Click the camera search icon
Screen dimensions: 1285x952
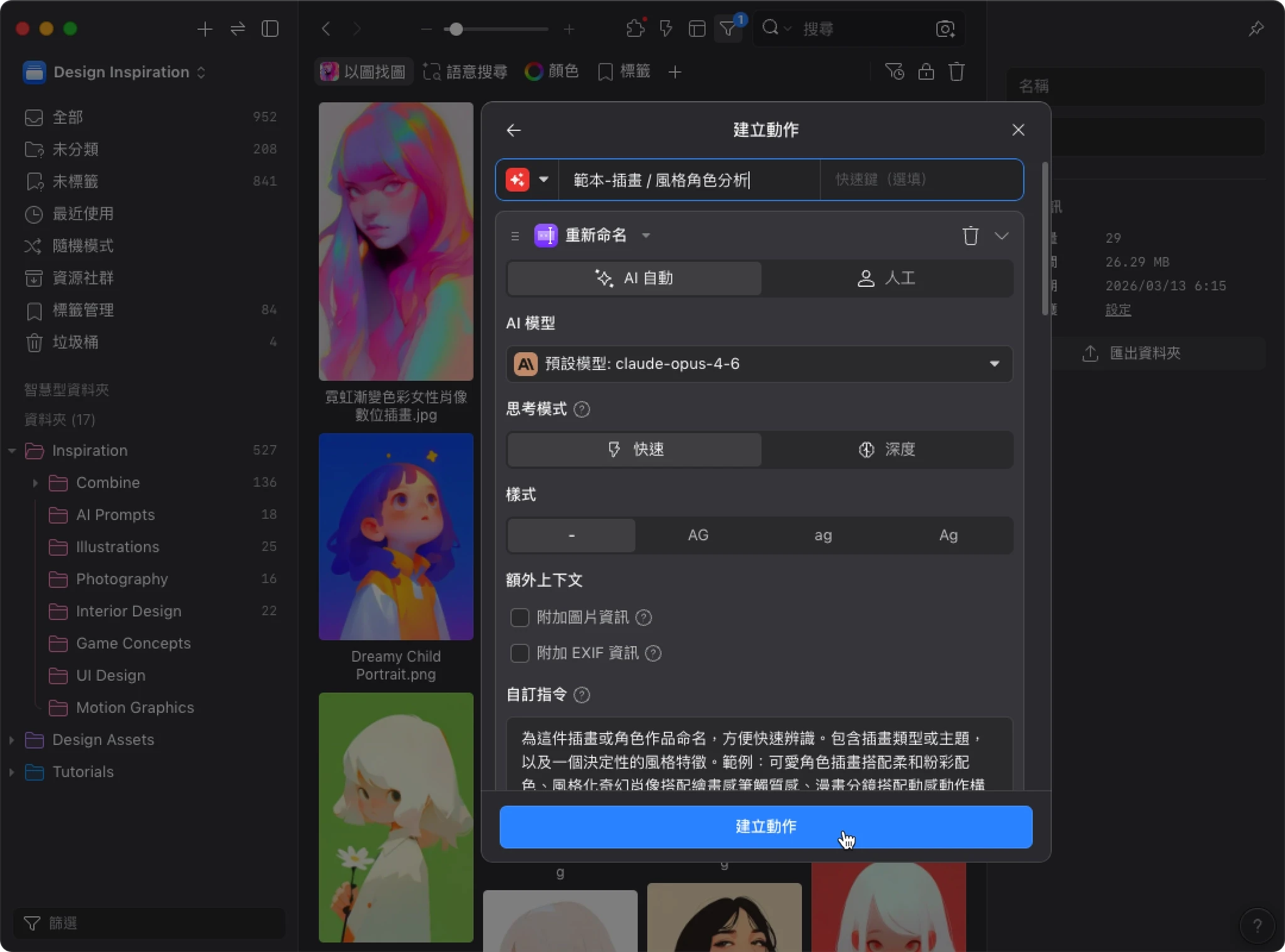point(945,29)
